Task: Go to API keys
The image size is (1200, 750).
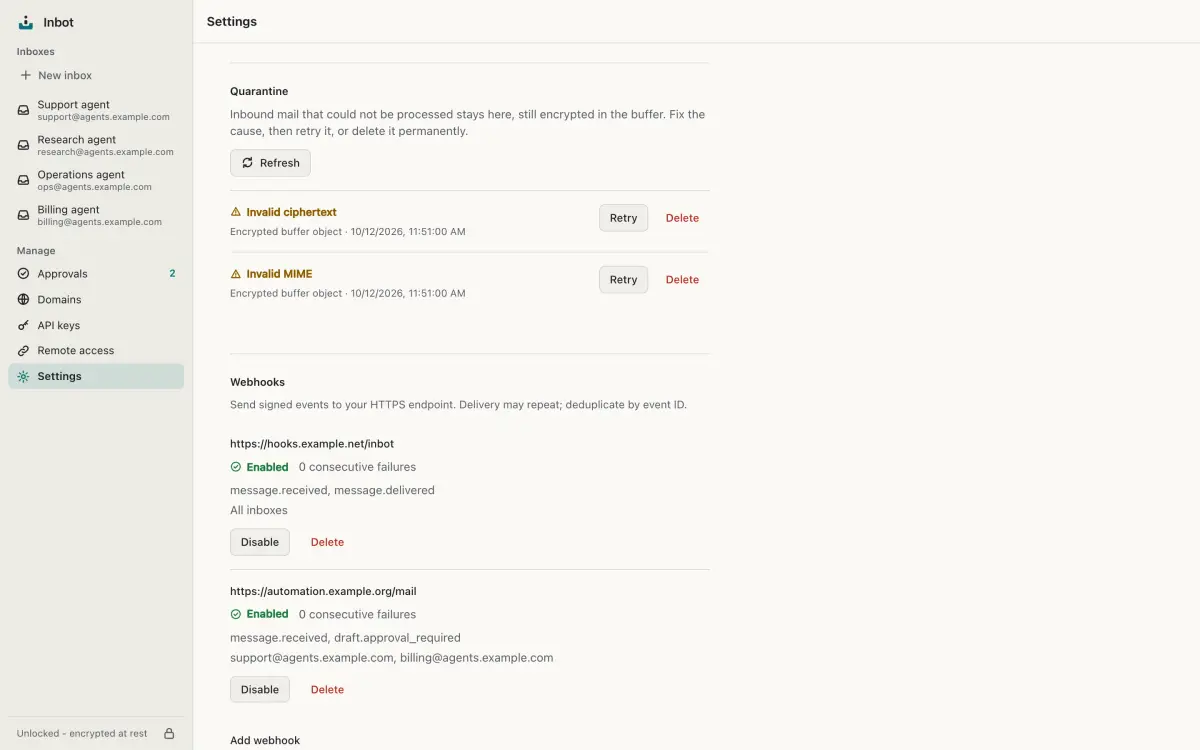Action: pyautogui.click(x=96, y=325)
